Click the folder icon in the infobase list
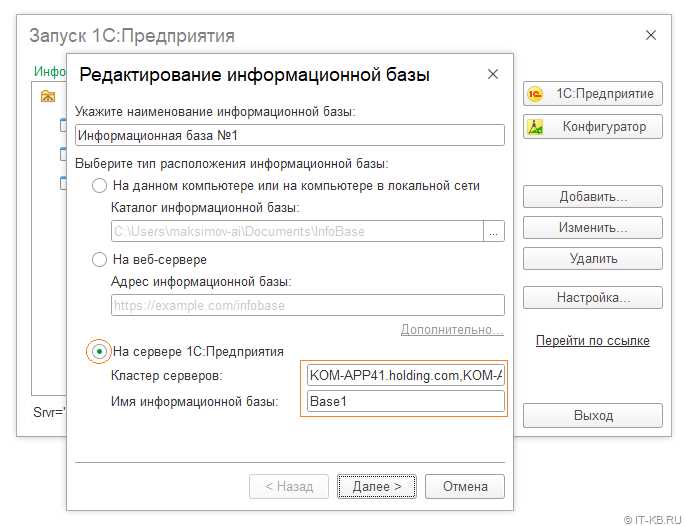686x526 pixels. [48, 96]
